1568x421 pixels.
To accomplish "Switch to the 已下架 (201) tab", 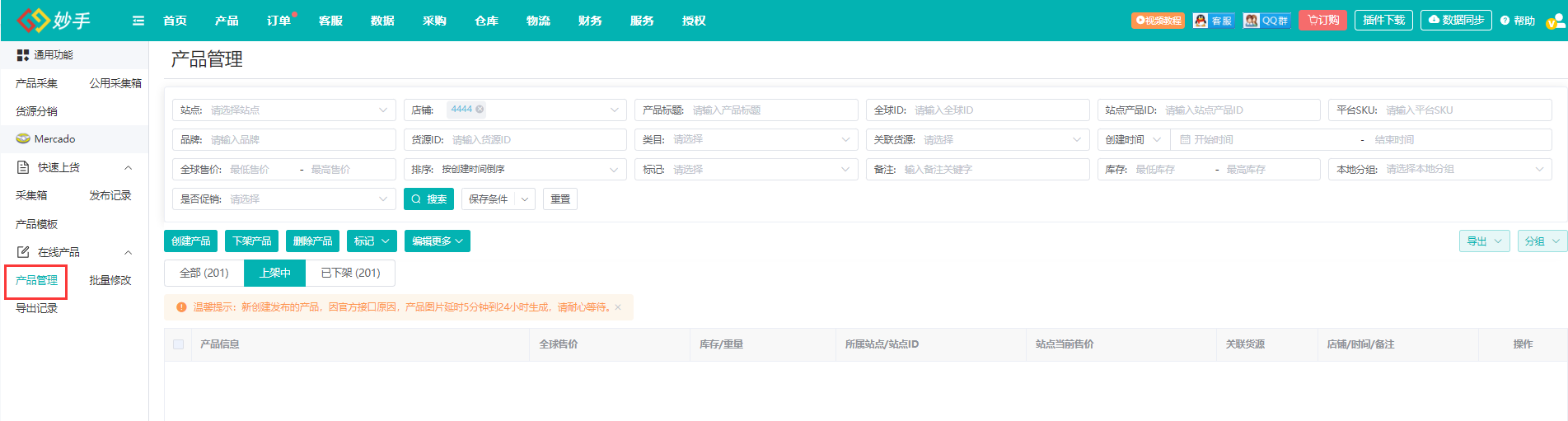I will 350,273.
